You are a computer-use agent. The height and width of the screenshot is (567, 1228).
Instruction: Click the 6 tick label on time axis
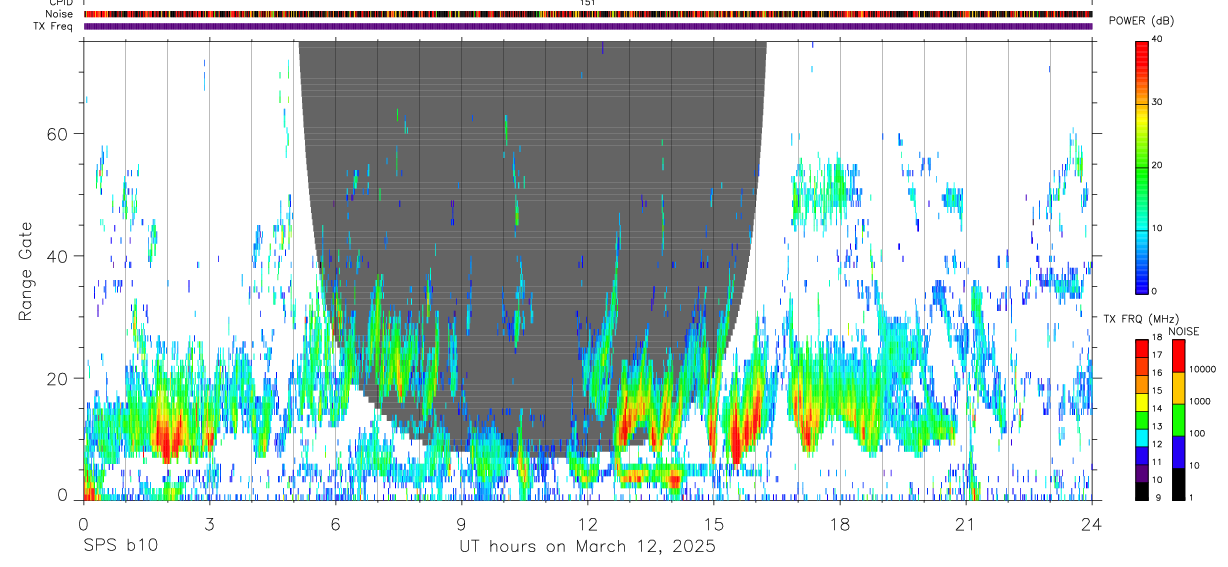[335, 523]
